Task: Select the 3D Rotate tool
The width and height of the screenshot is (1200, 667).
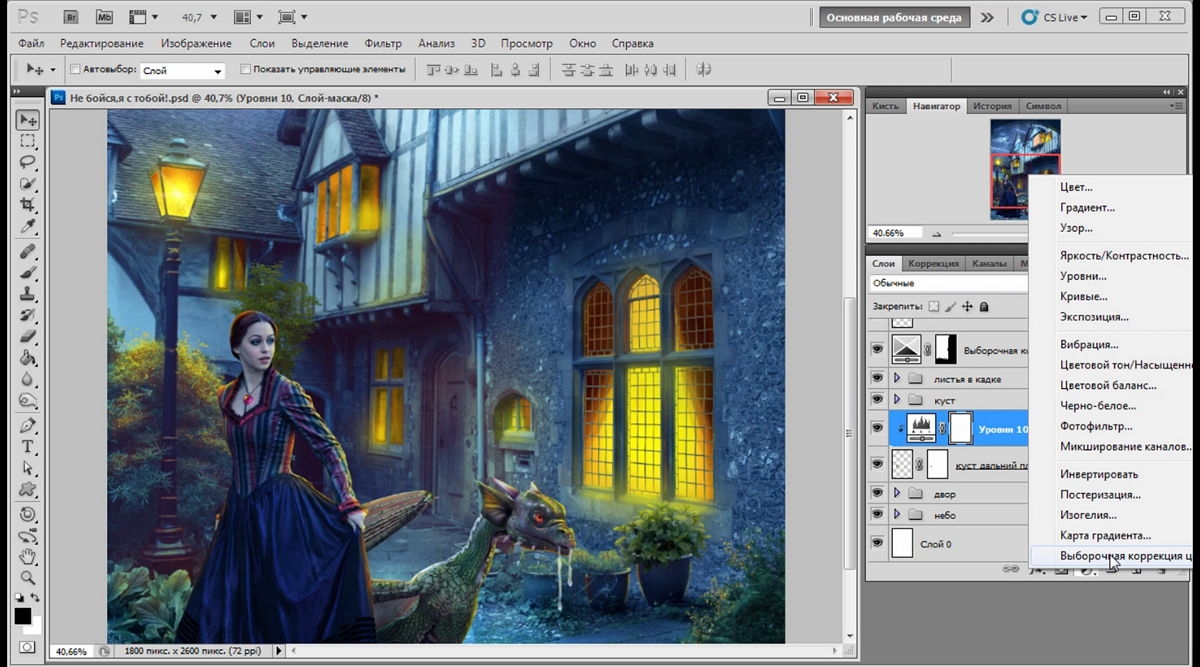Action: (x=28, y=514)
